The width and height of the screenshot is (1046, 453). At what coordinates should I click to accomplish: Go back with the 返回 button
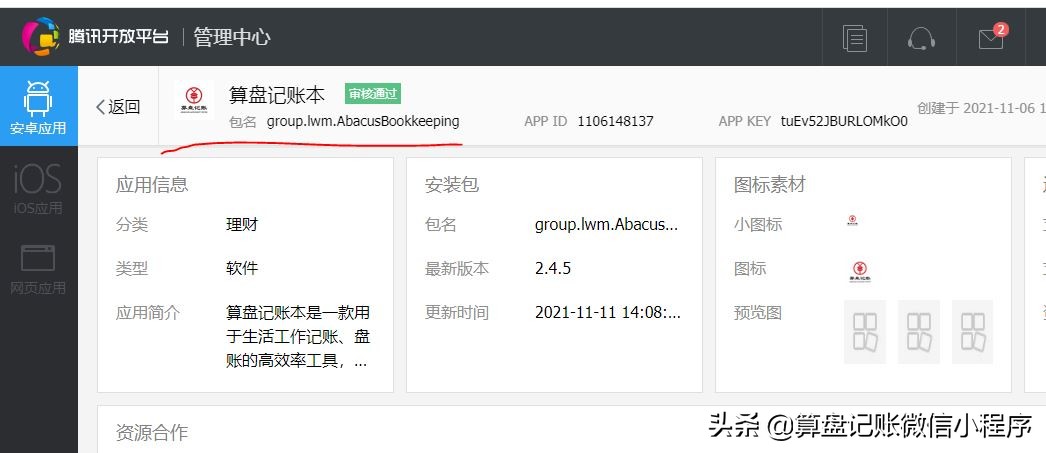(x=118, y=107)
